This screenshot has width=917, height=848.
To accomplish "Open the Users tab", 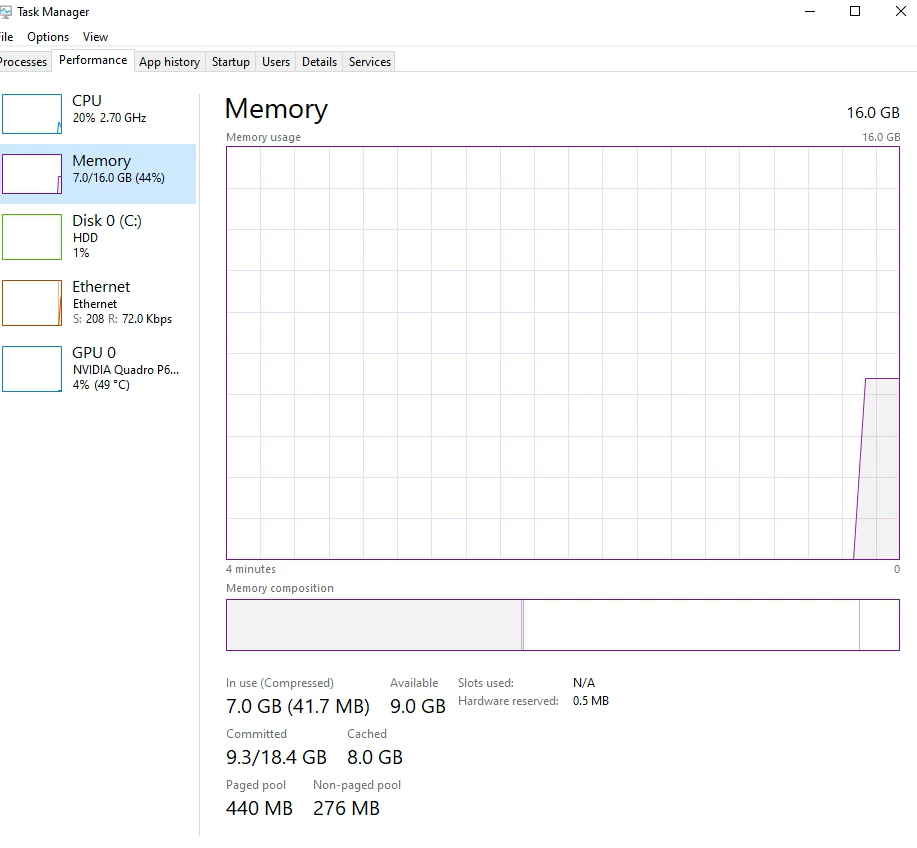I will (275, 62).
